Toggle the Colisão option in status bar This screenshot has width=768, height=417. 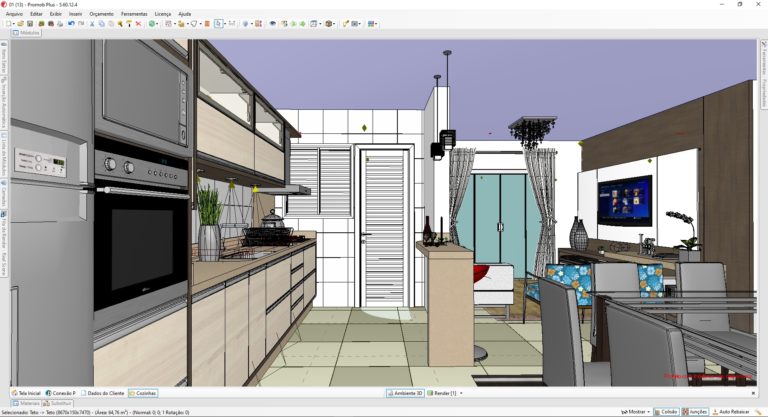tap(665, 411)
